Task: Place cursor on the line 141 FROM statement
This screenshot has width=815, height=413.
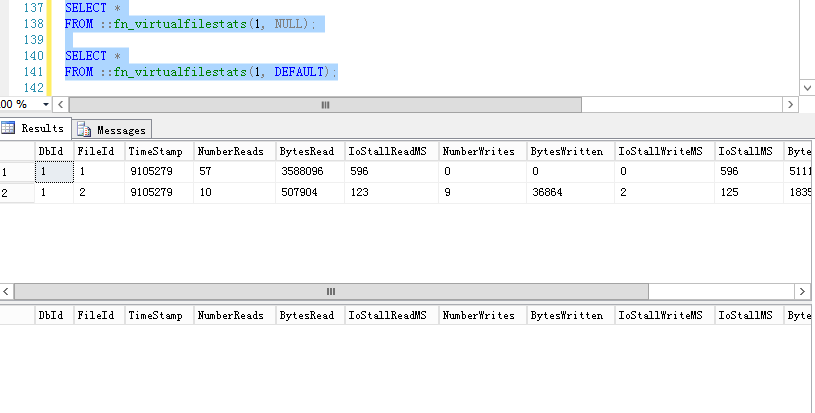Action: coord(200,72)
